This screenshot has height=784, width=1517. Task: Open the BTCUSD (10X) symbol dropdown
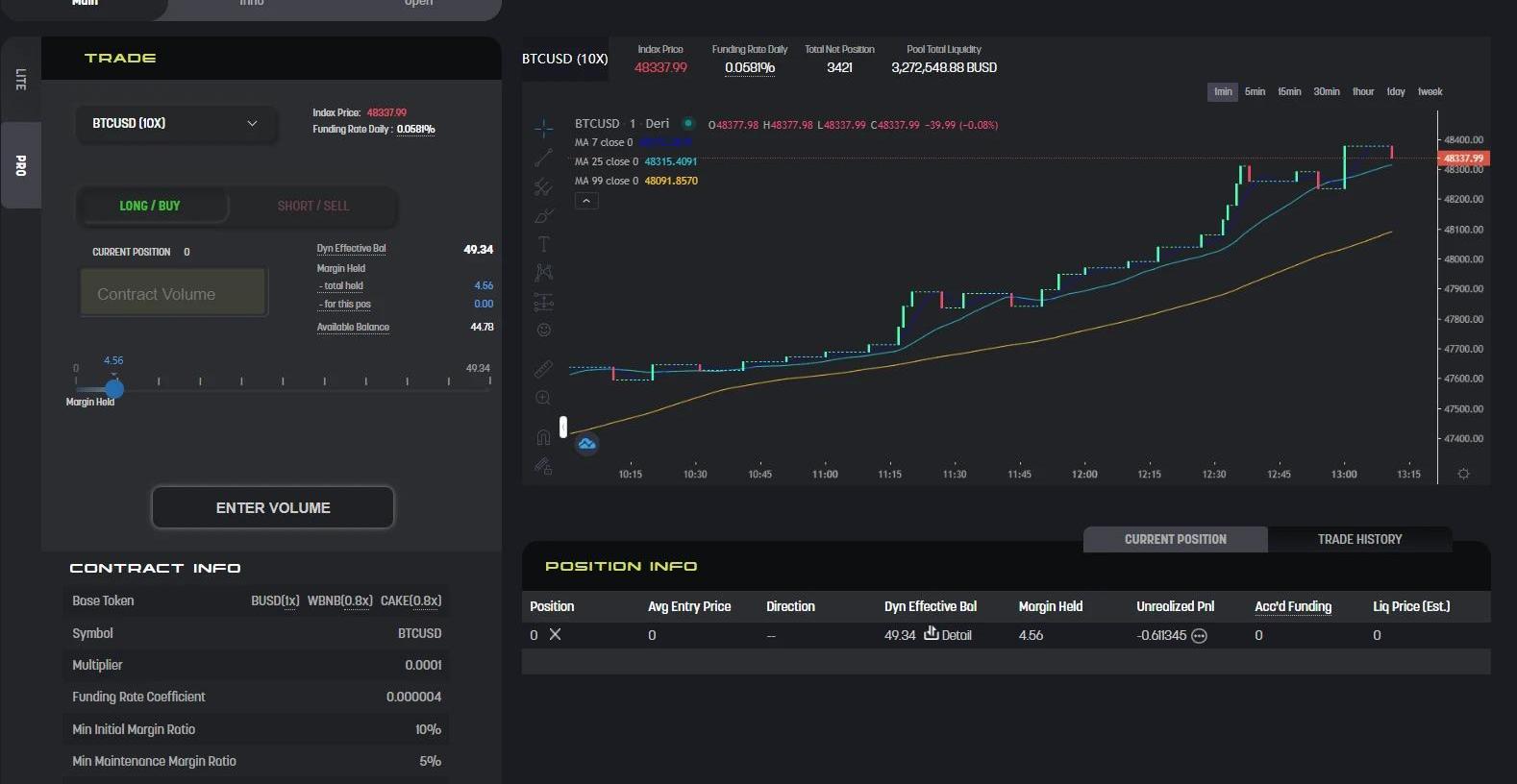tap(175, 124)
